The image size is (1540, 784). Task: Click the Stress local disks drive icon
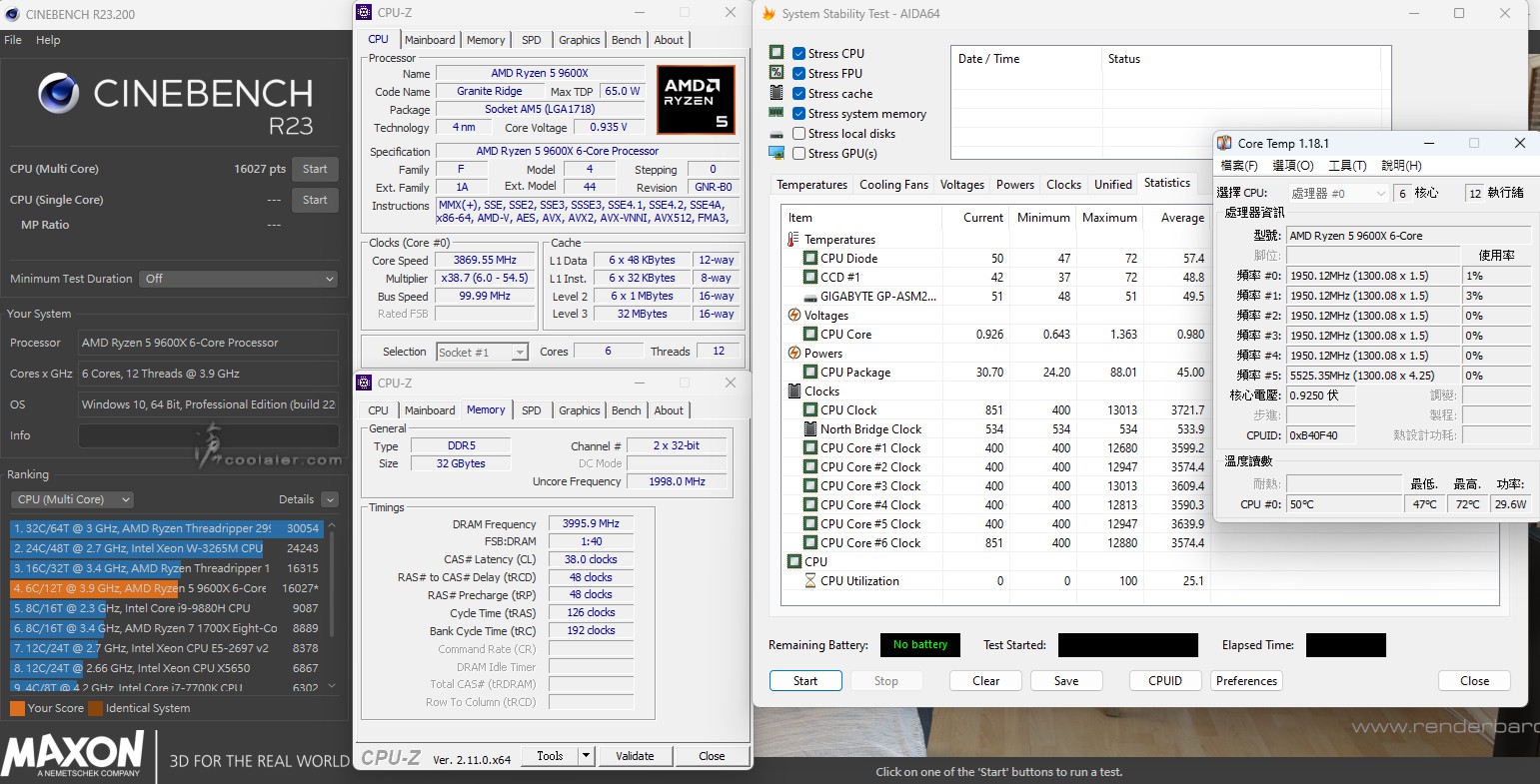776,134
